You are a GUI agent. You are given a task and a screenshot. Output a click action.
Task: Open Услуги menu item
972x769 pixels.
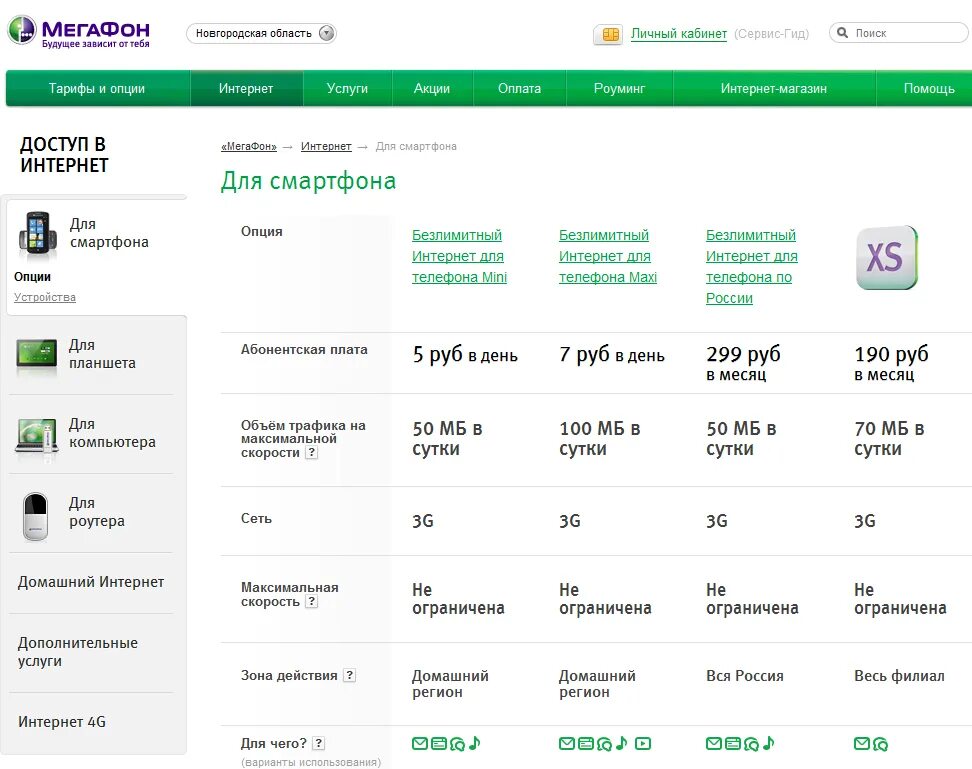[347, 89]
